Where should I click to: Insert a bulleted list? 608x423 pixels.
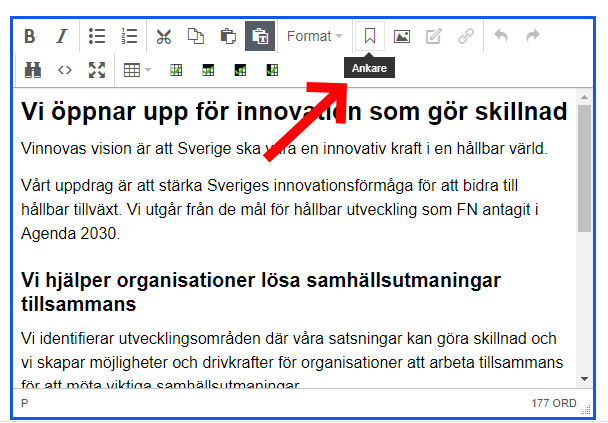[x=97, y=36]
